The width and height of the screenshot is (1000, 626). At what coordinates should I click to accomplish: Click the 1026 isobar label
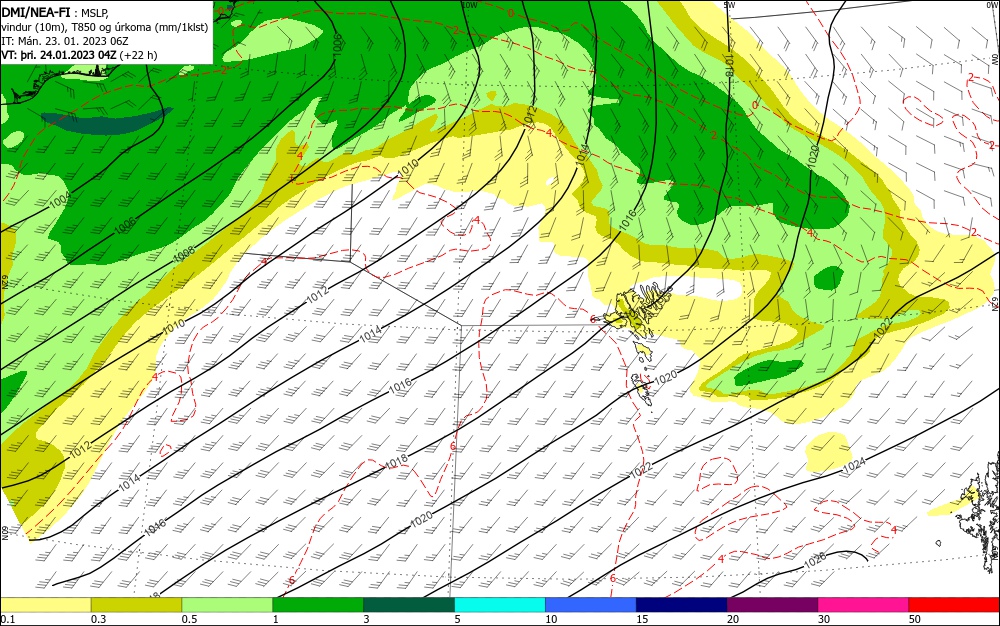tap(814, 560)
